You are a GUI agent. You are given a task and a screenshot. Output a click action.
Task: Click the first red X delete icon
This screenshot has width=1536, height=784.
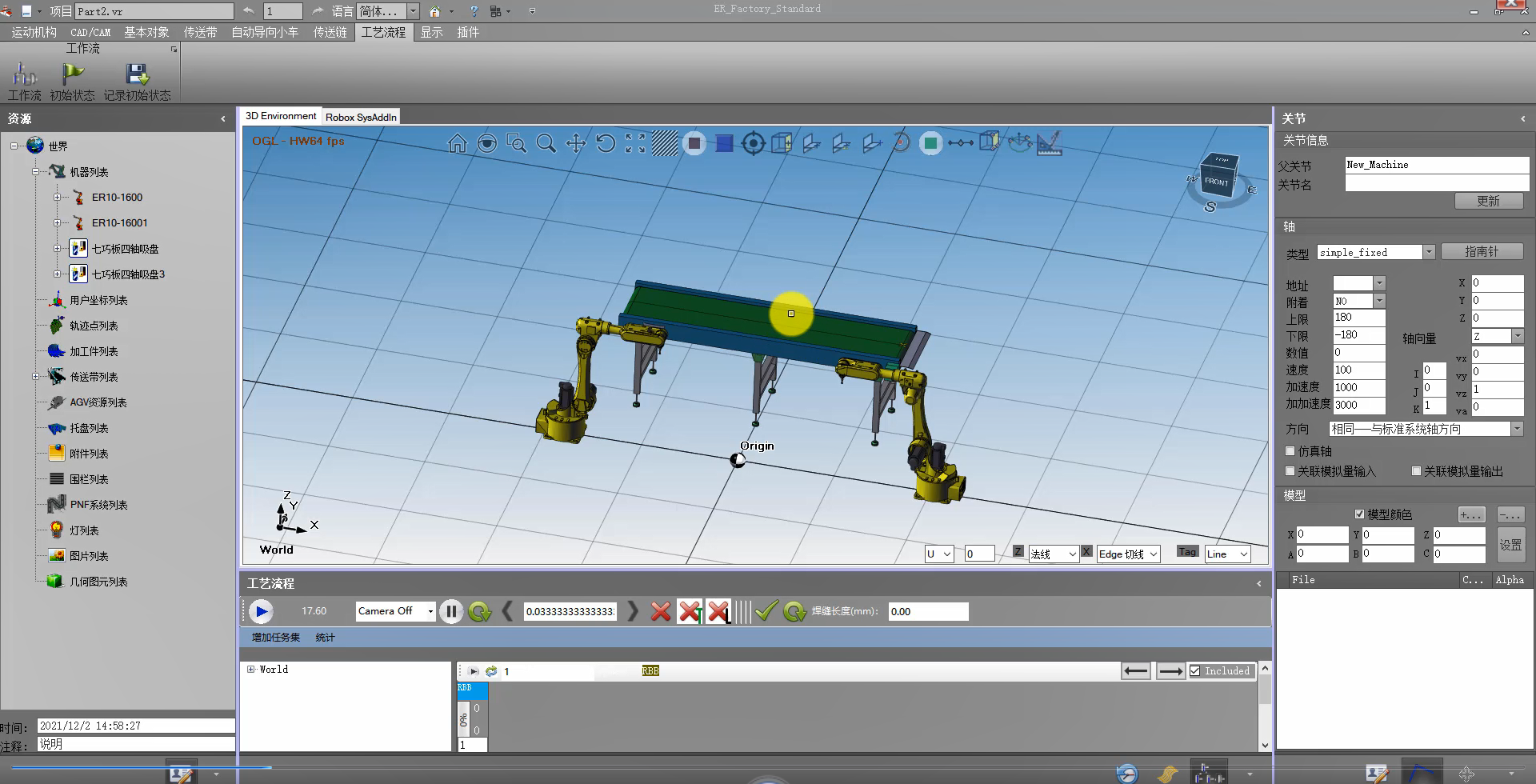660,612
